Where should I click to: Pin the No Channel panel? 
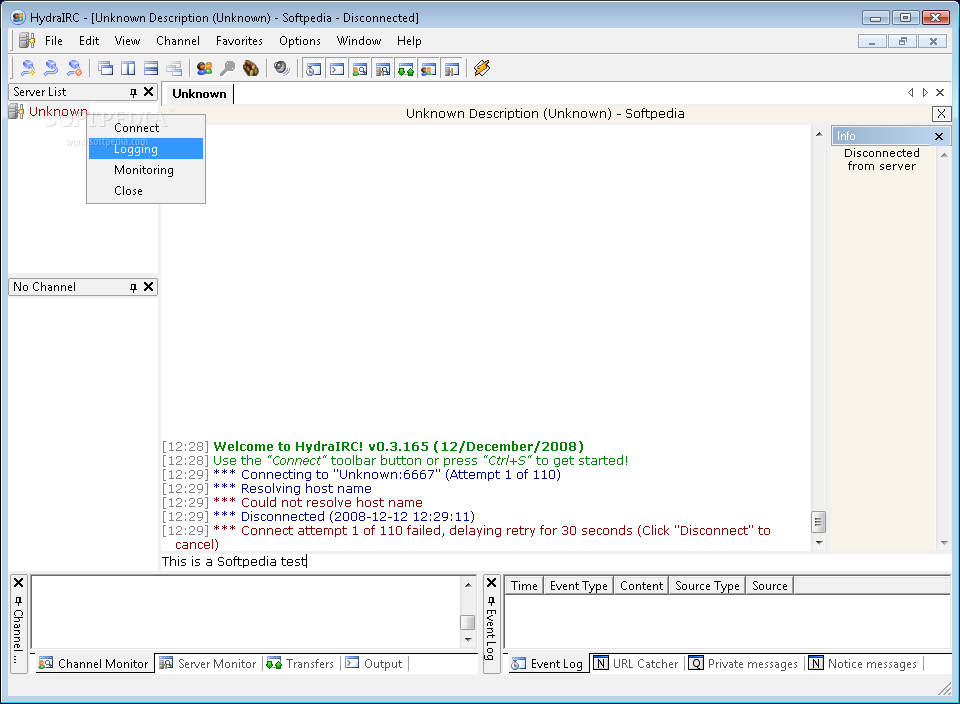pyautogui.click(x=133, y=287)
